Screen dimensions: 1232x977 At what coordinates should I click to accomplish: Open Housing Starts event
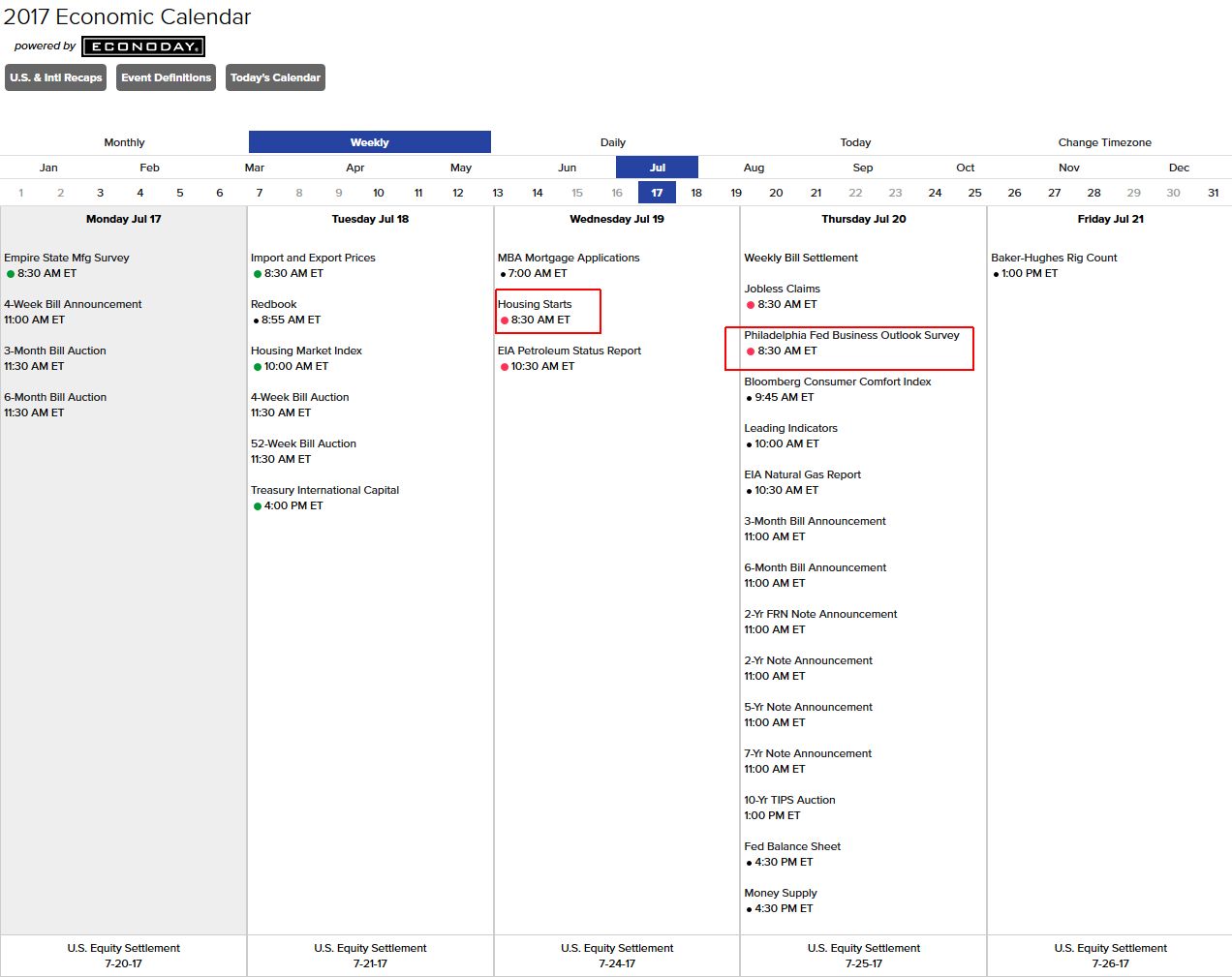(x=535, y=304)
